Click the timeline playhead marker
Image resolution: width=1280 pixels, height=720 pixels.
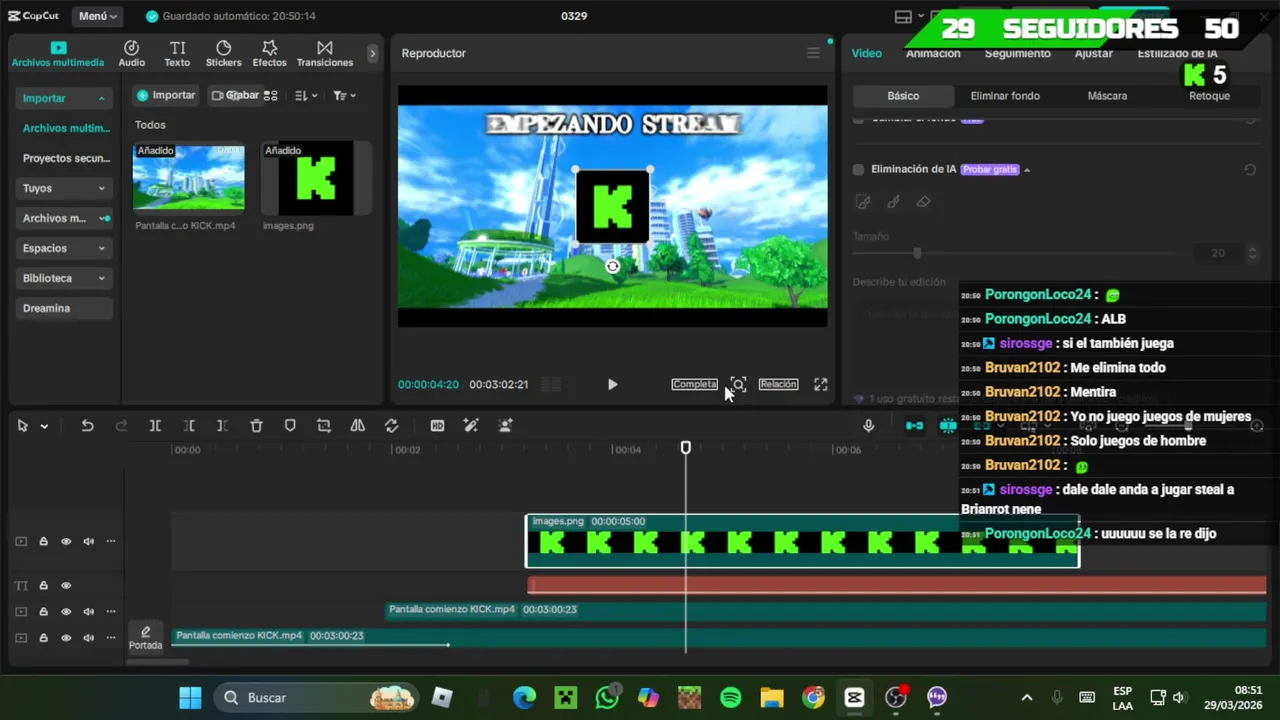point(686,448)
